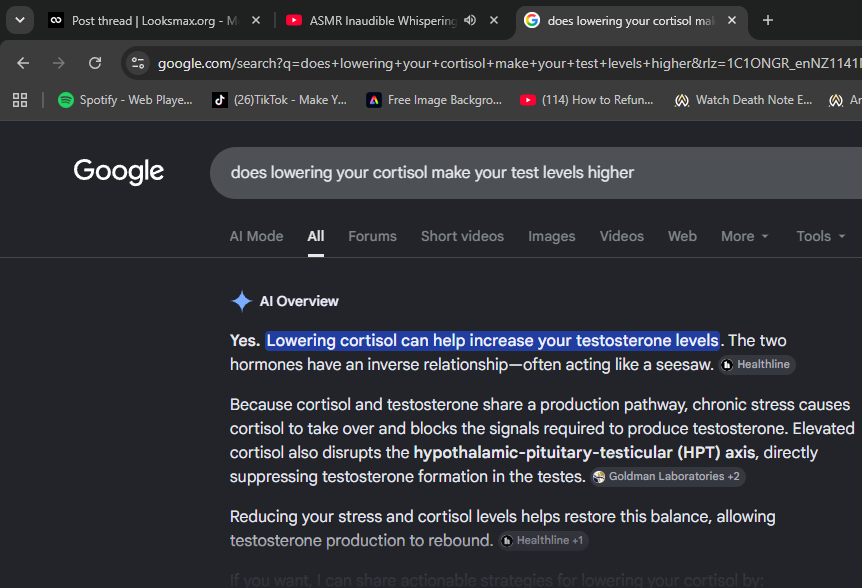The width and height of the screenshot is (862, 588).
Task: Click the paragraph beginning "Reducing your stress"
Action: (x=502, y=529)
